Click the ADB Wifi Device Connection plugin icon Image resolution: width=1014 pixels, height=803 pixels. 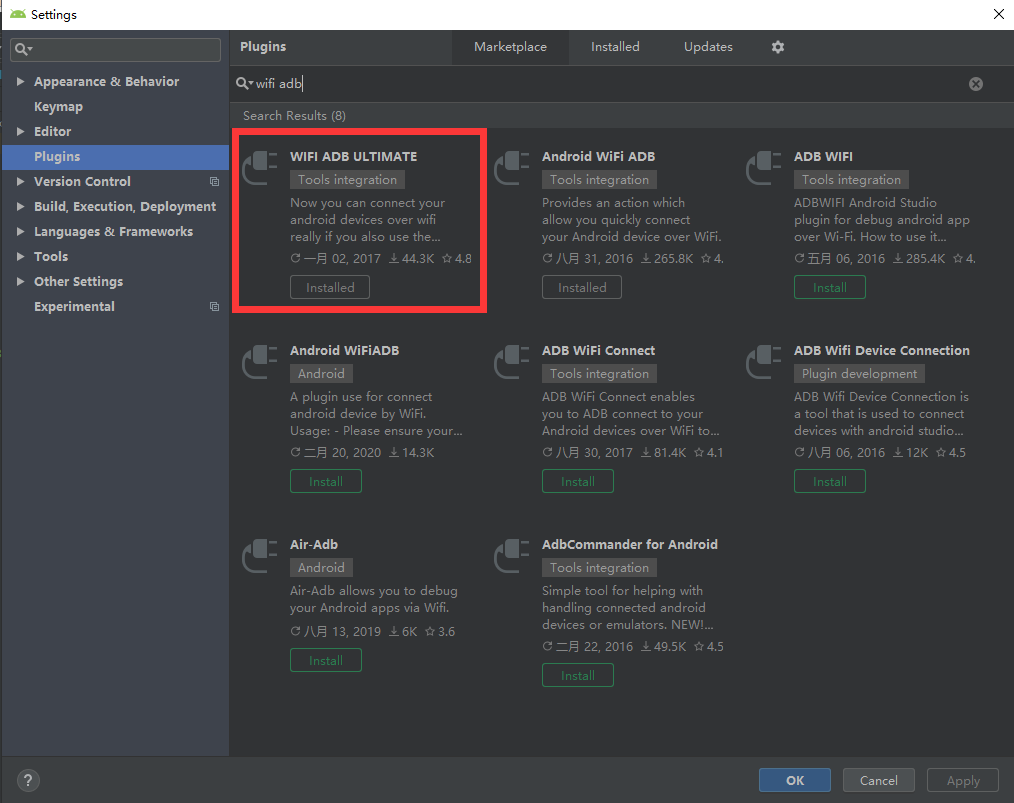pos(764,361)
